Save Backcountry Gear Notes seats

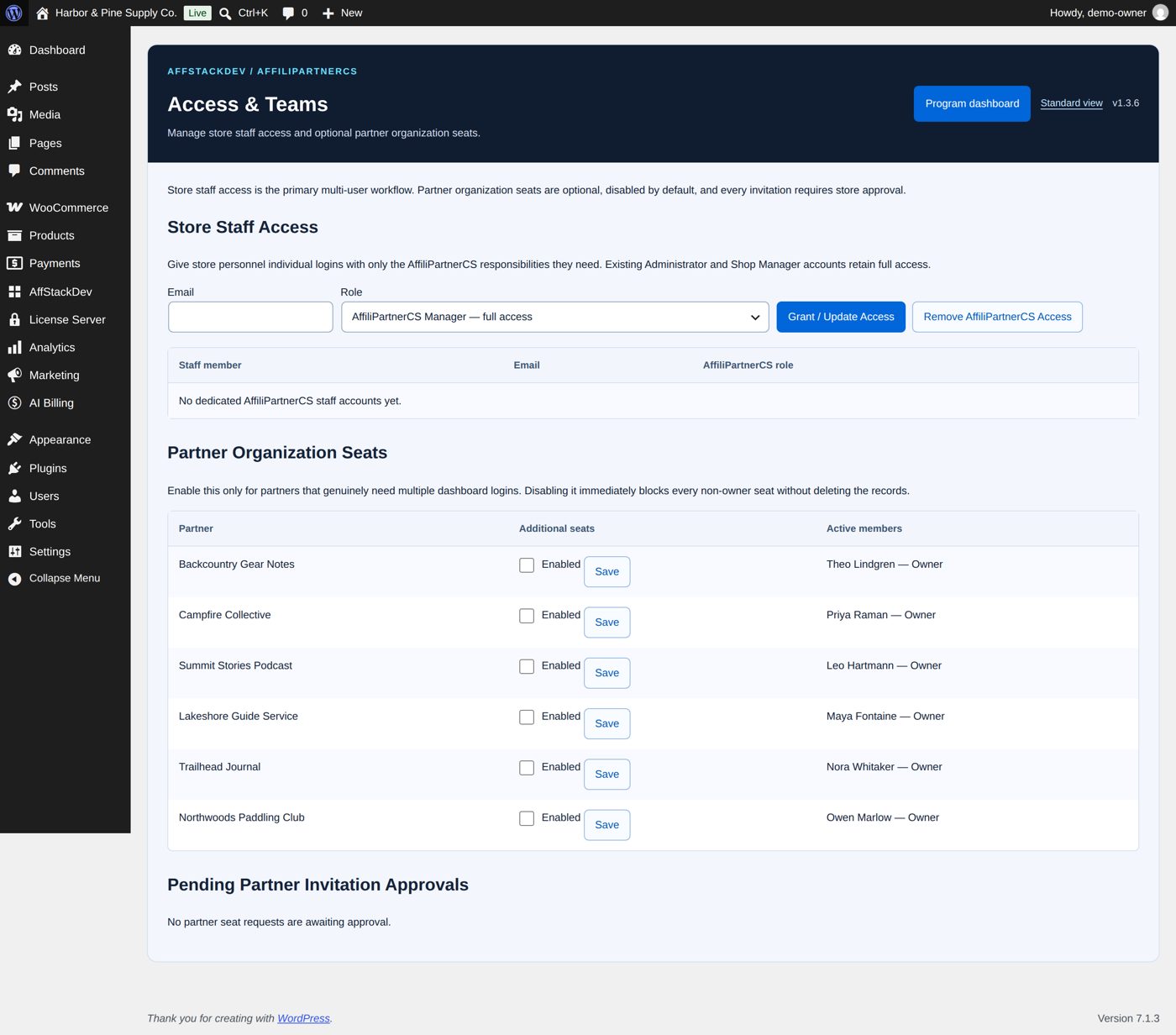[606, 571]
